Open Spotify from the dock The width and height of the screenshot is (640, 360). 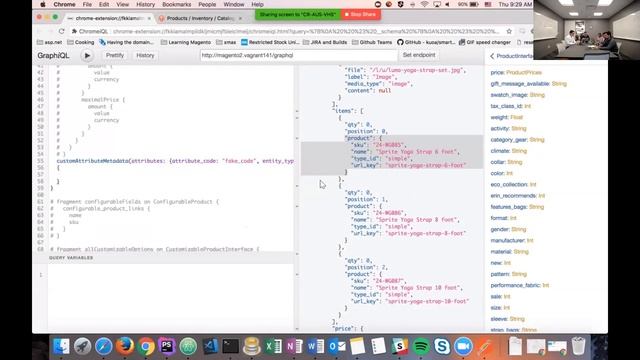421,346
